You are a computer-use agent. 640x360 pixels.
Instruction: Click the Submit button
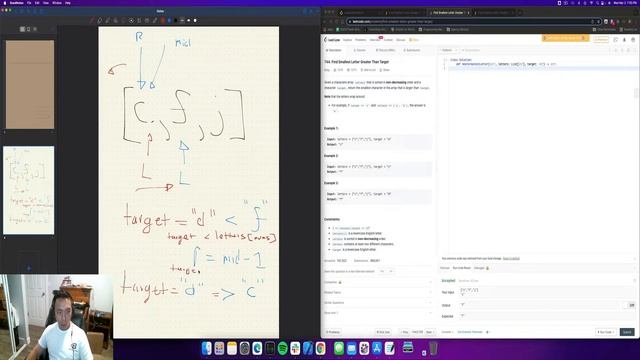click(627, 332)
